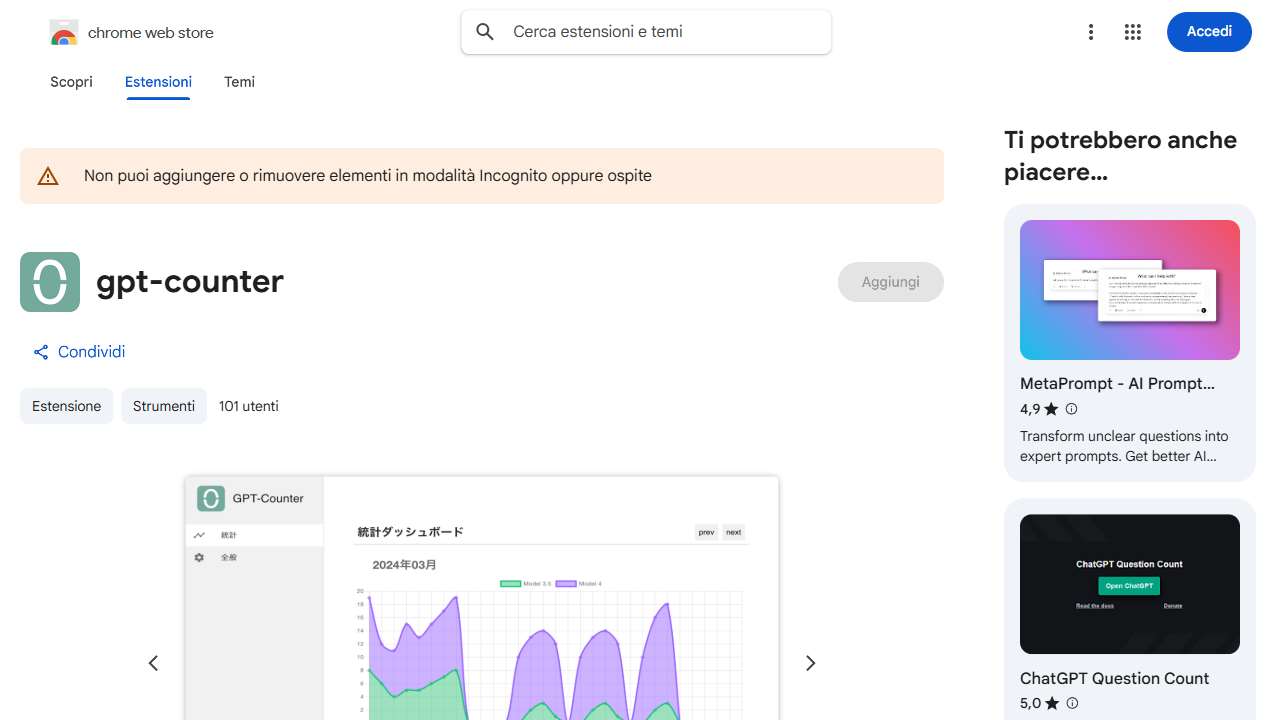The image size is (1280, 720).
Task: Click the gpt-counter extension logo
Action: pyautogui.click(x=49, y=282)
